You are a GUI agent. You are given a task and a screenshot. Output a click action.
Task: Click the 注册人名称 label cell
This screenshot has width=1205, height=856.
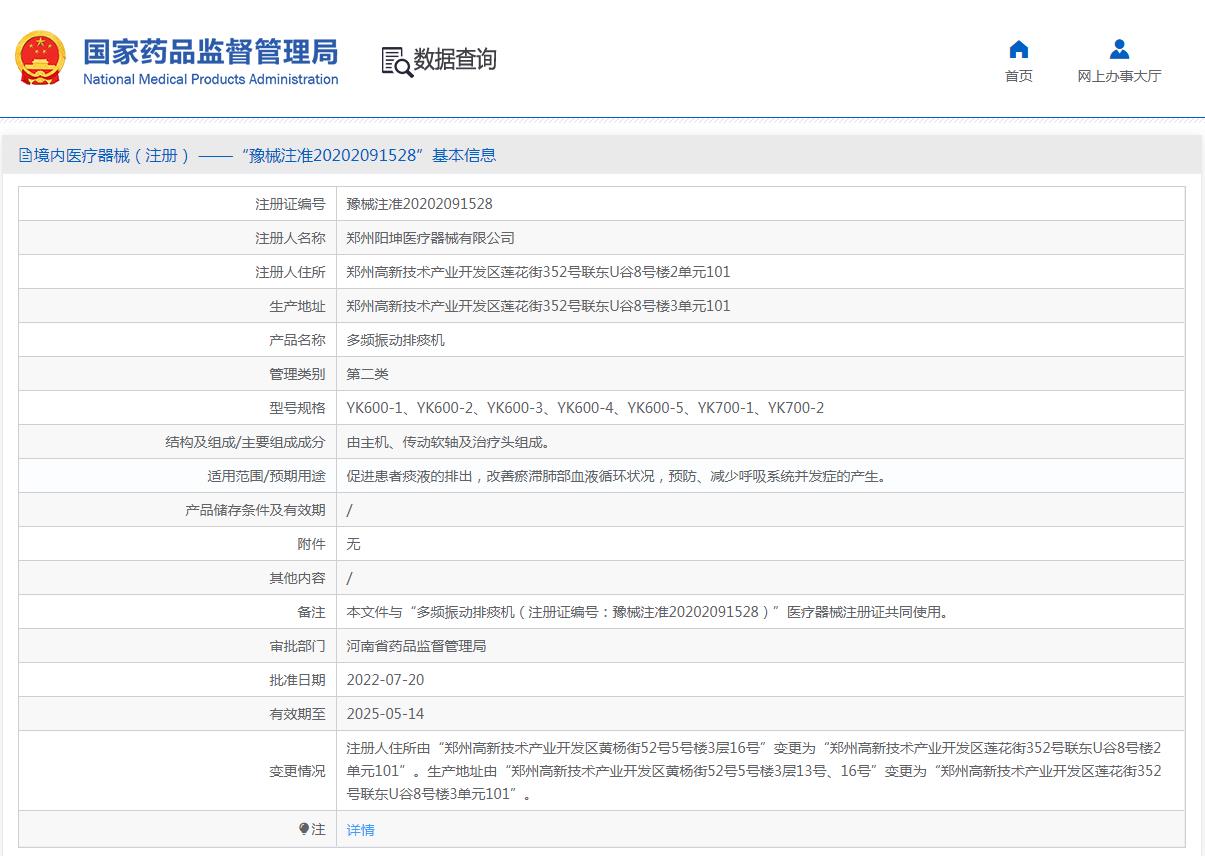[177, 238]
